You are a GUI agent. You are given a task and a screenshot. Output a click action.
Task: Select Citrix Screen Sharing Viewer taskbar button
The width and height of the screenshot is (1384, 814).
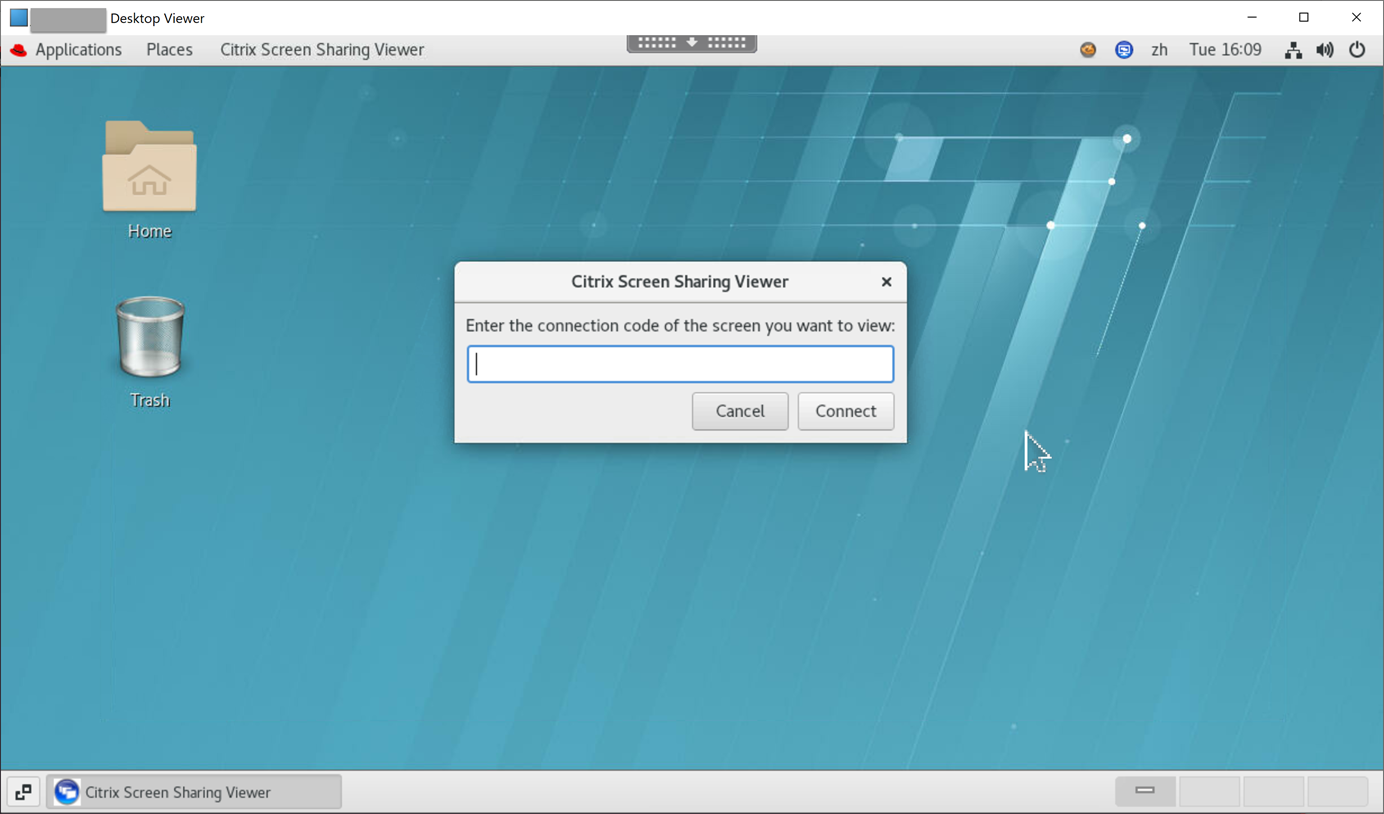click(x=194, y=792)
